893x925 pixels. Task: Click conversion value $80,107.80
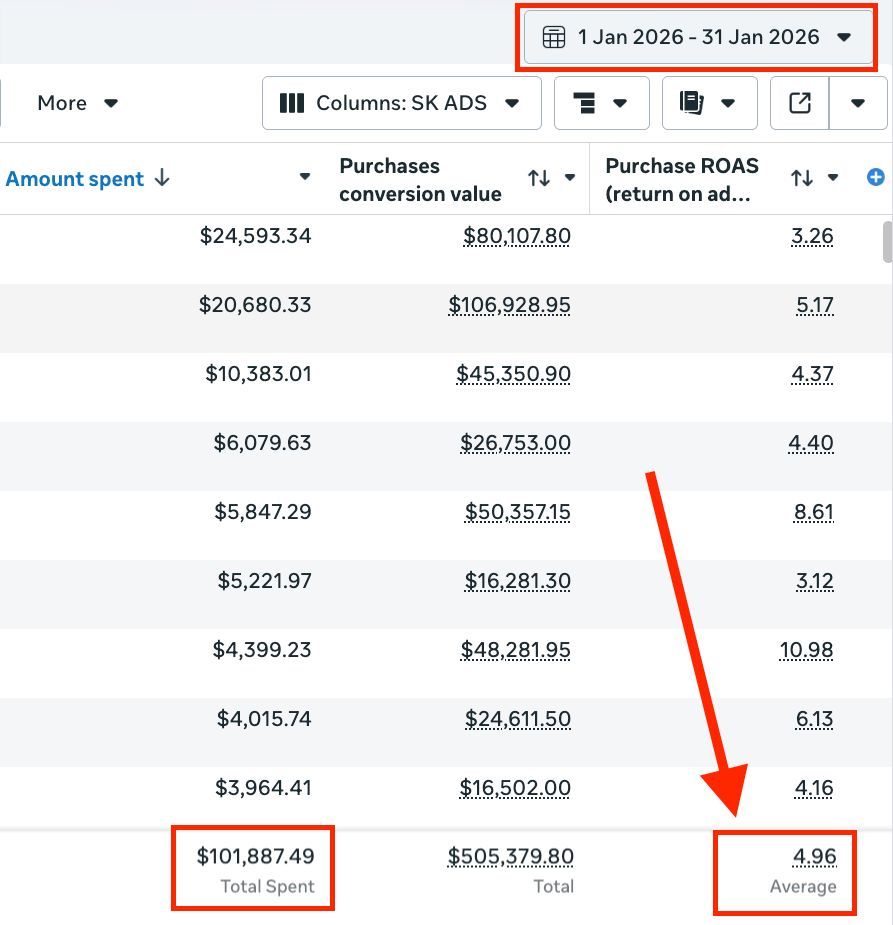click(x=517, y=236)
